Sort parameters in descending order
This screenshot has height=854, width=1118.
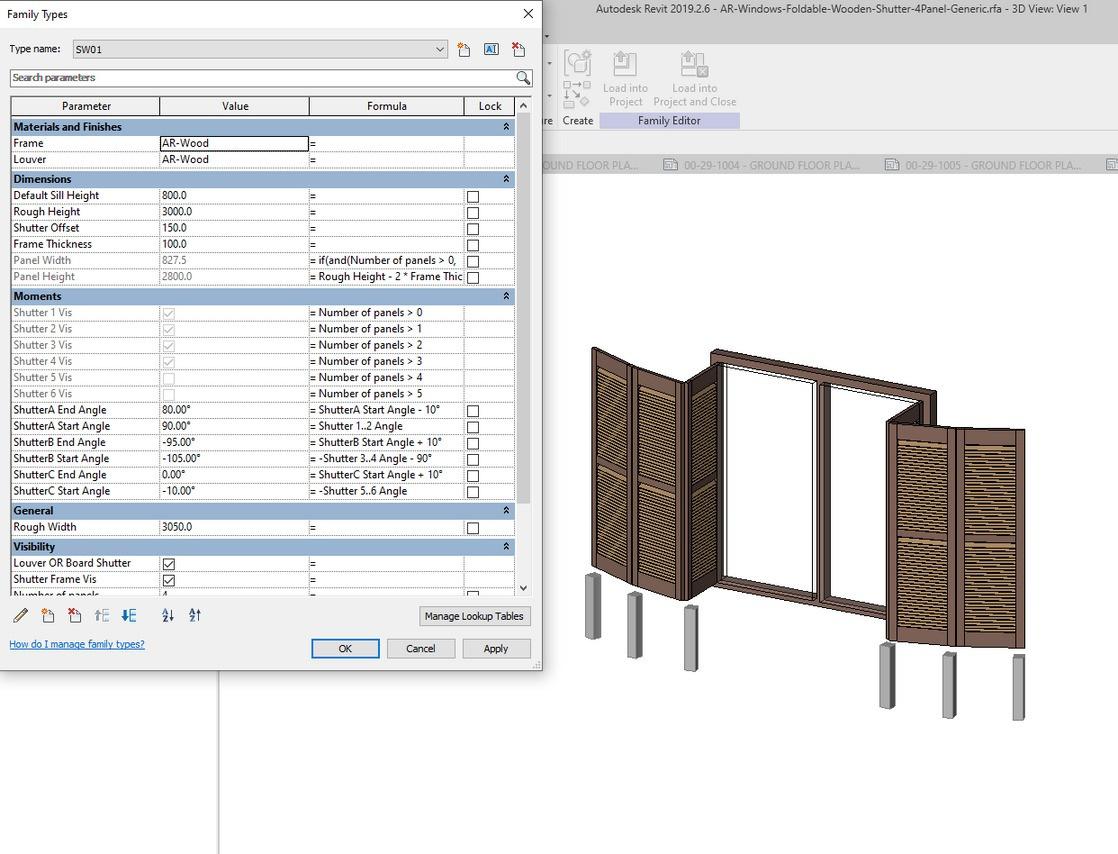195,616
